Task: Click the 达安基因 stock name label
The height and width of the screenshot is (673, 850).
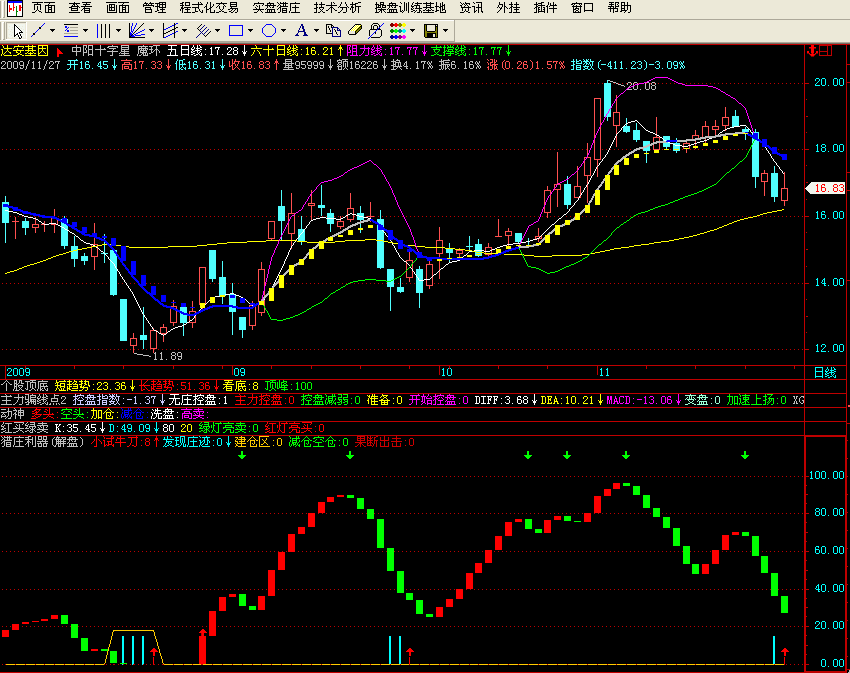Action: (24, 50)
